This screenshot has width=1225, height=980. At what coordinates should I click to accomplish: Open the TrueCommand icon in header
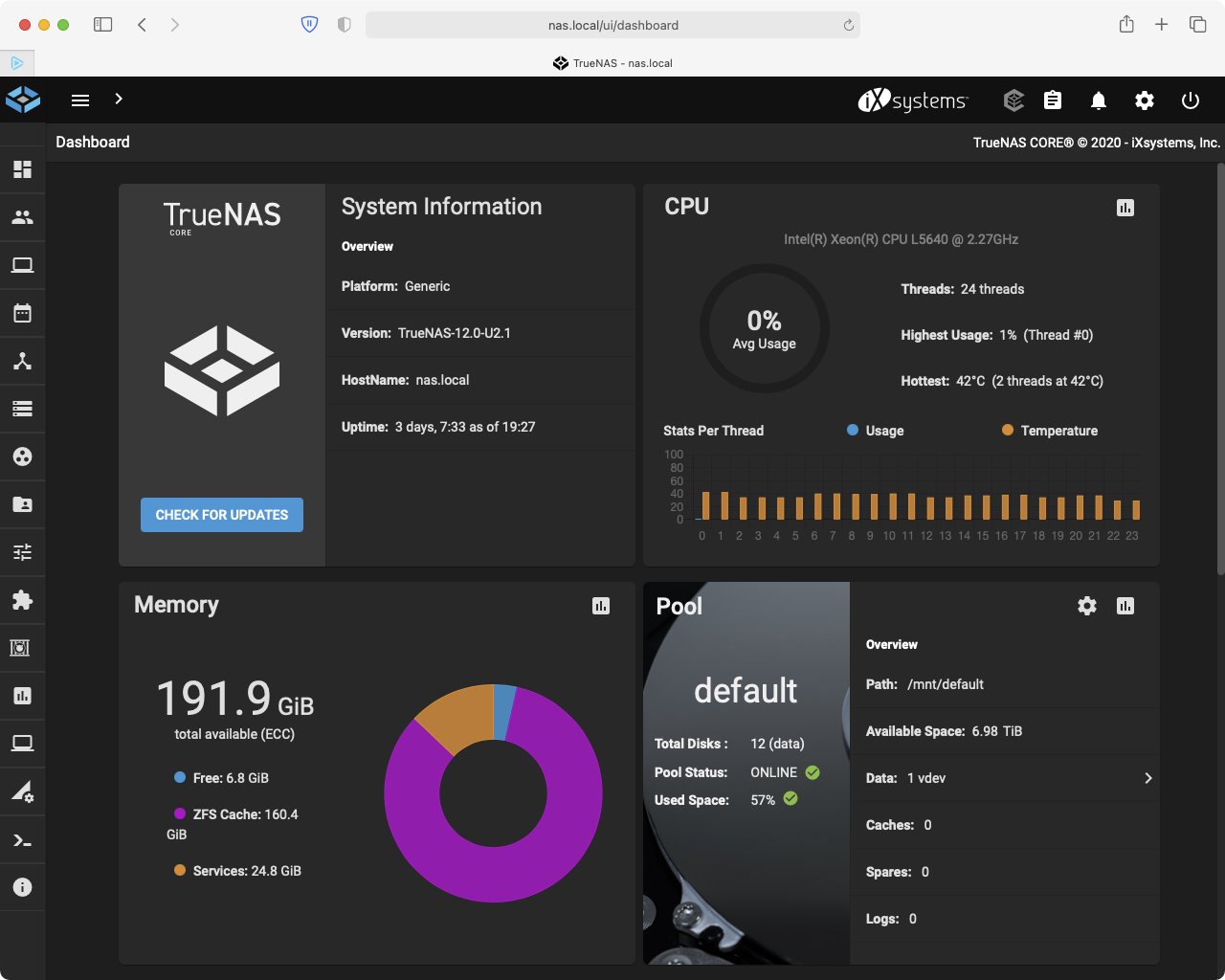(x=1013, y=100)
